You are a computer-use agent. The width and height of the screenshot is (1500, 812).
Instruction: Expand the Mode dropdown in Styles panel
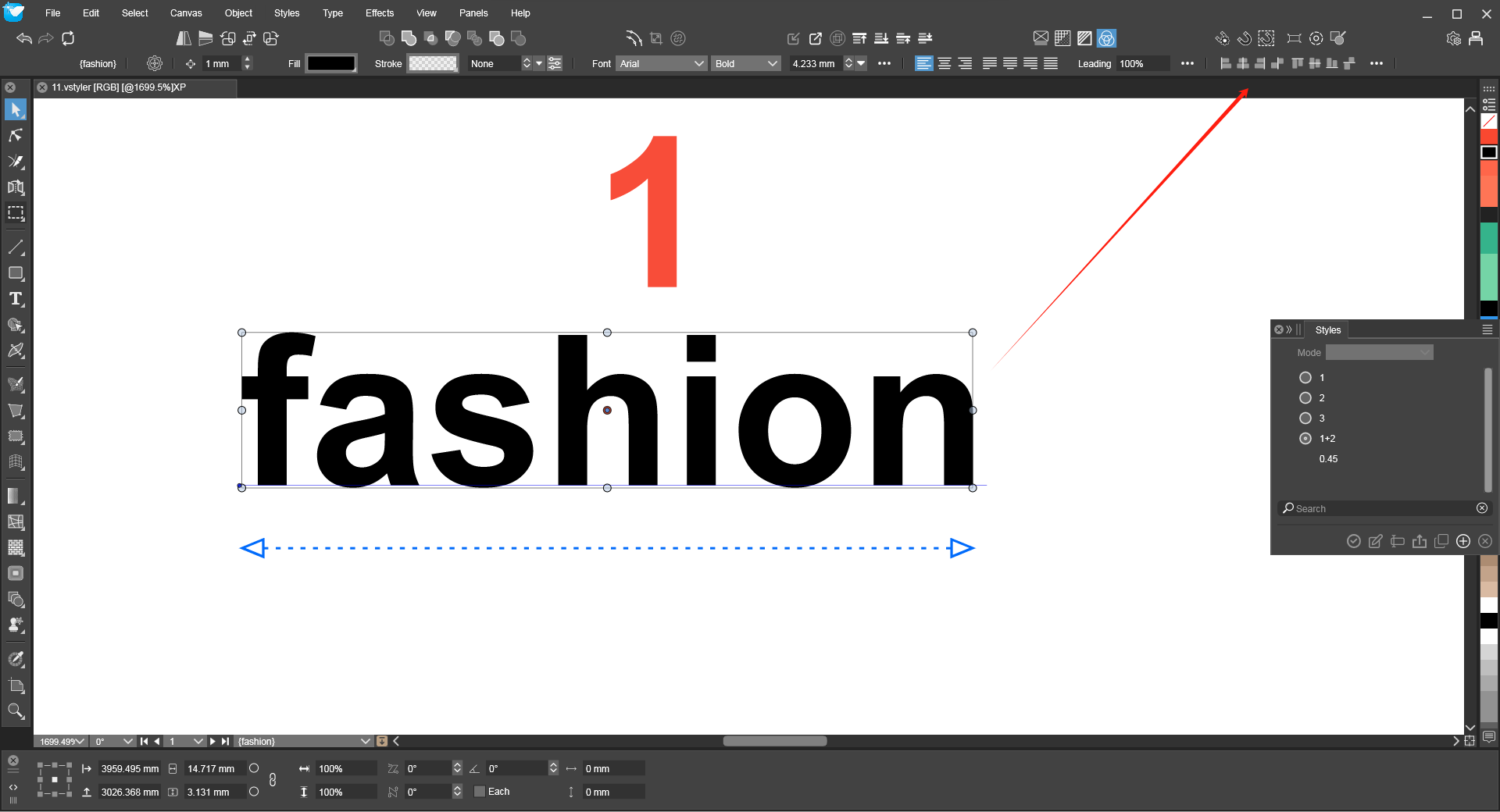tap(1379, 353)
